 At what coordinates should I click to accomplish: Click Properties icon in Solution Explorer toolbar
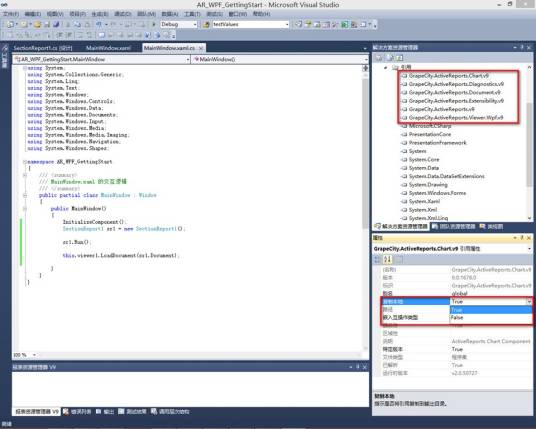(x=379, y=58)
